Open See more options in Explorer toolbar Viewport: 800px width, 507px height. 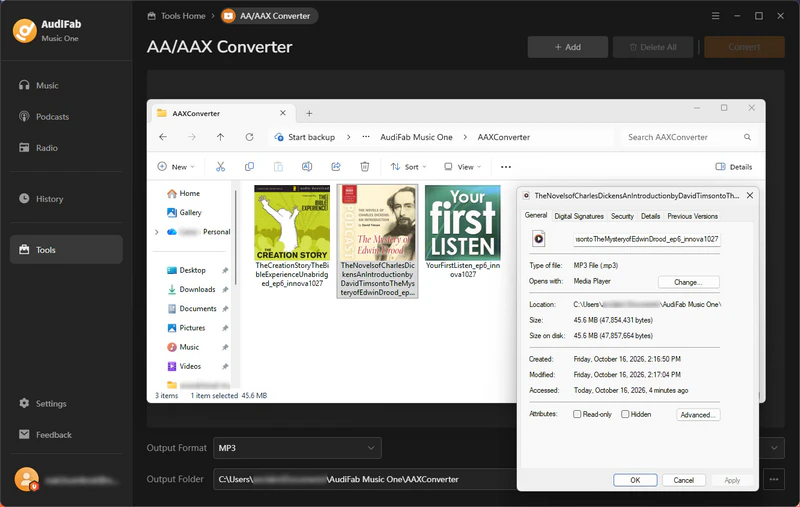coord(506,167)
